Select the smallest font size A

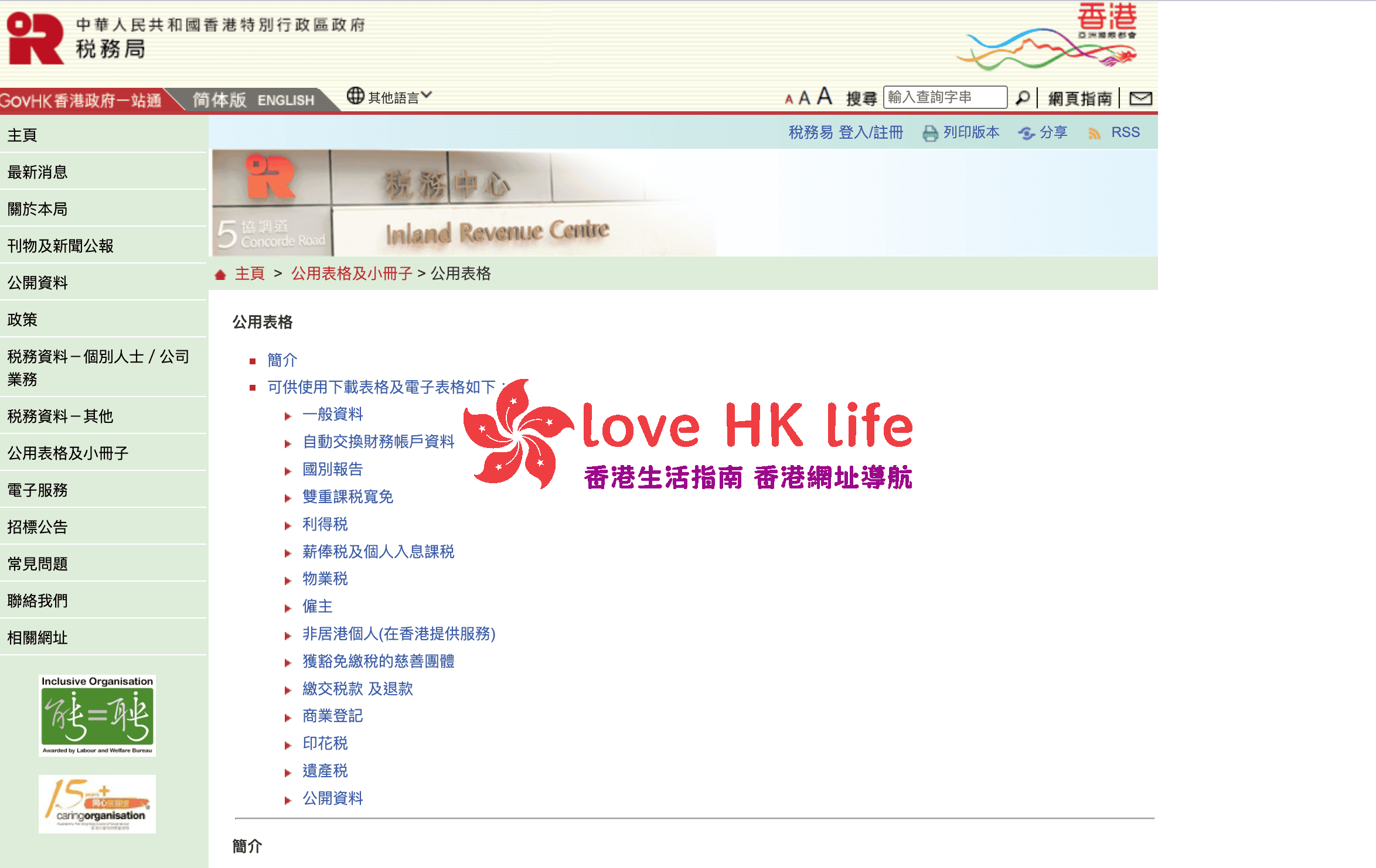pyautogui.click(x=789, y=100)
